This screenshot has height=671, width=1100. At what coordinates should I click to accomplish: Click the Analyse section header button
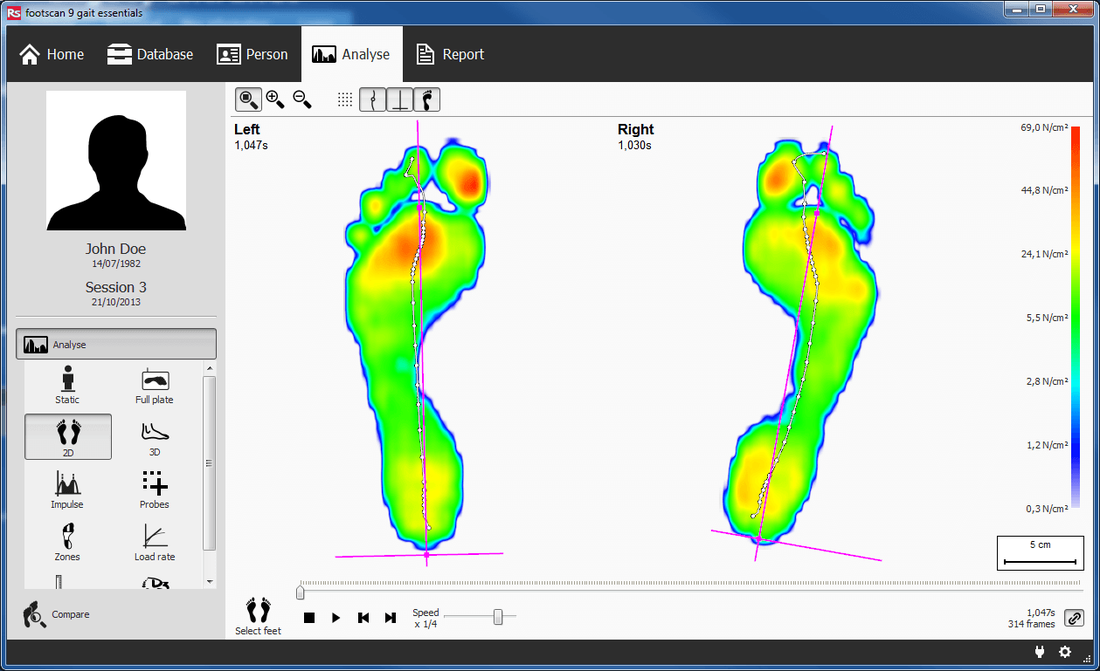tap(116, 345)
